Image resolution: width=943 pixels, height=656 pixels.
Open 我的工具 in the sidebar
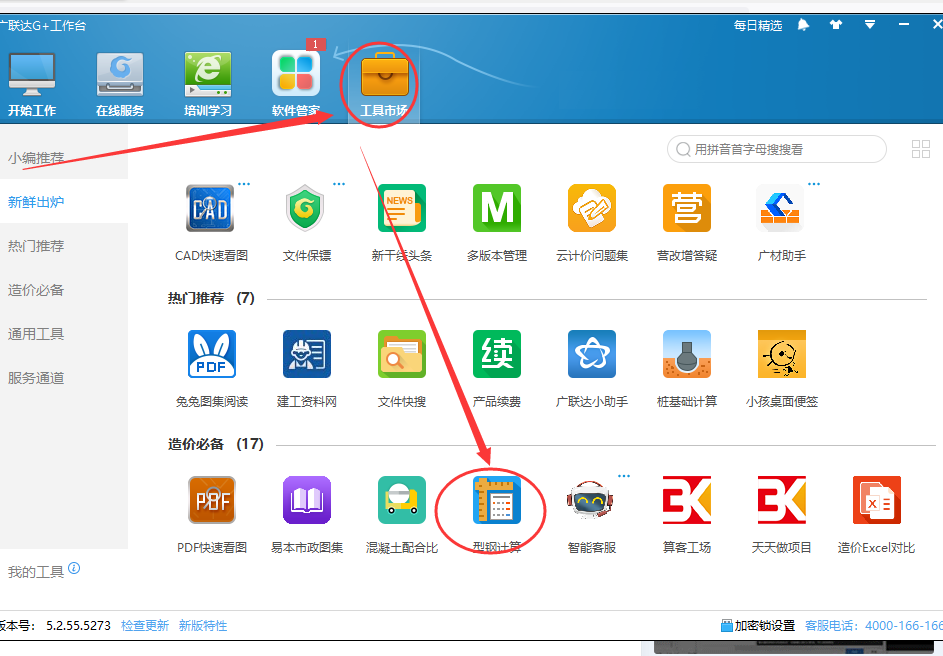tap(35, 572)
